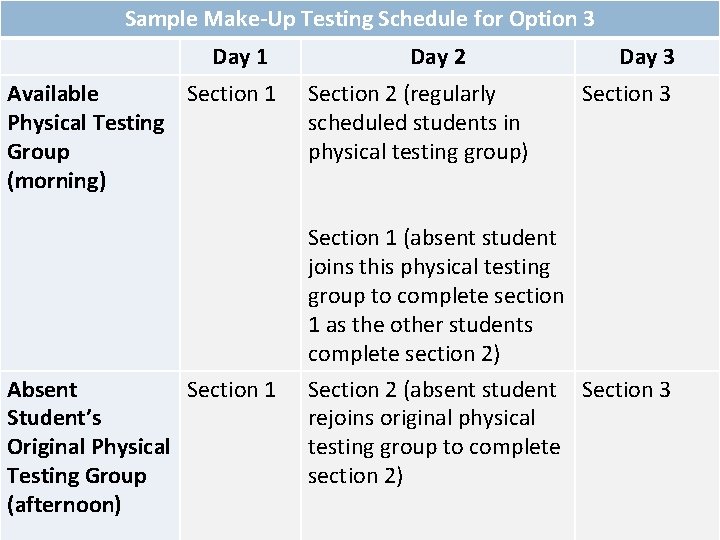
Task: Click the slide title about Option 3
Action: pos(359,18)
